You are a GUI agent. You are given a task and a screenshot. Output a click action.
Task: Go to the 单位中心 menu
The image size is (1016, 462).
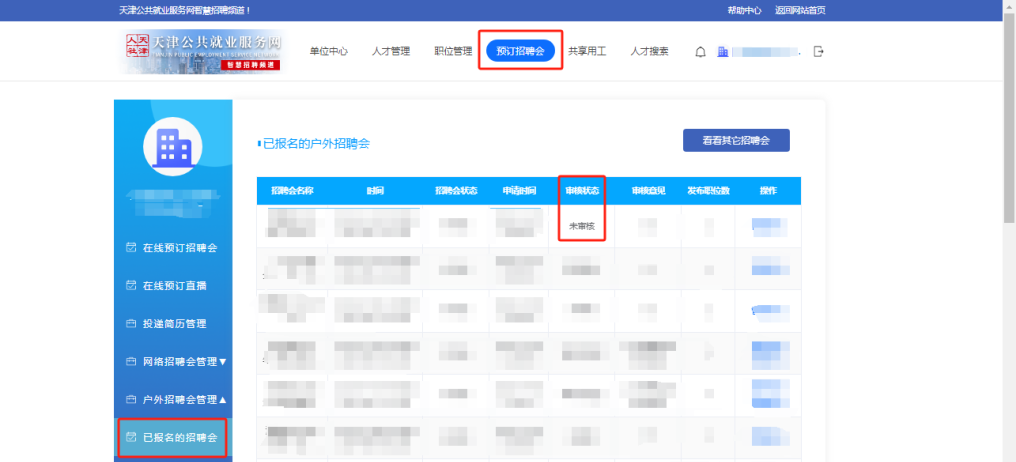tap(328, 51)
